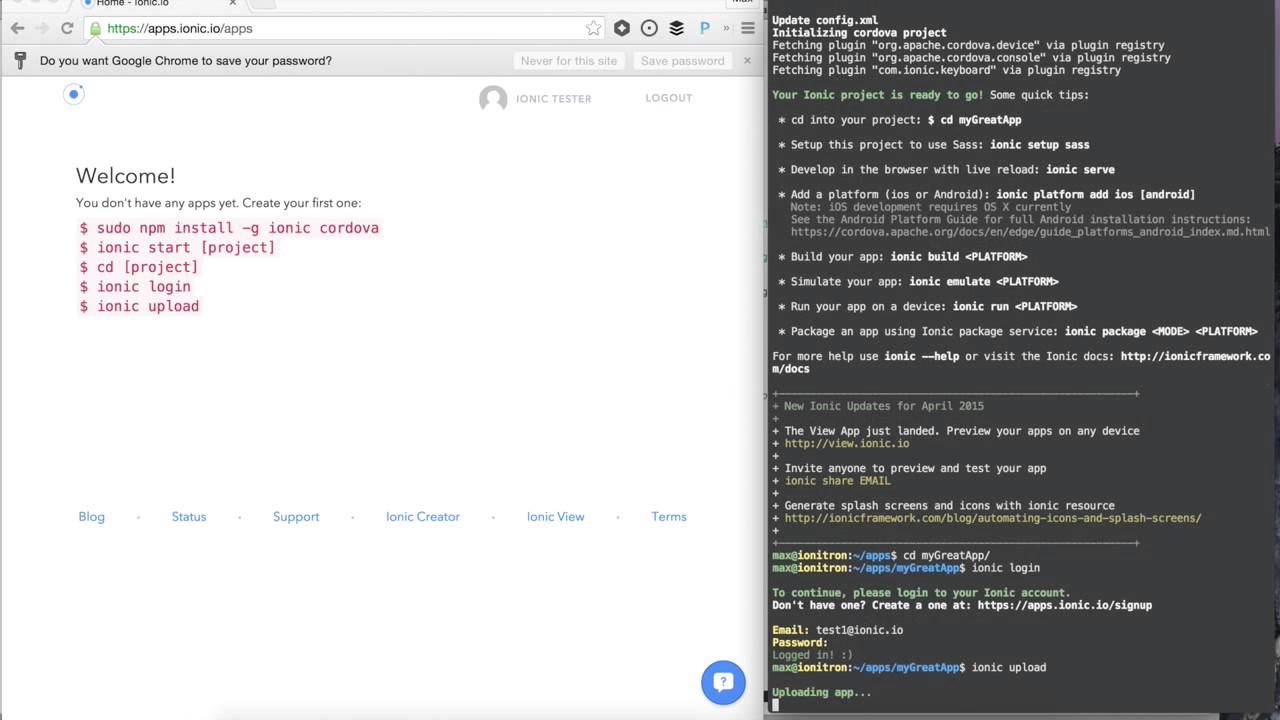
Task: Click the '$ ionic upload' line on webpage
Action: tap(139, 306)
